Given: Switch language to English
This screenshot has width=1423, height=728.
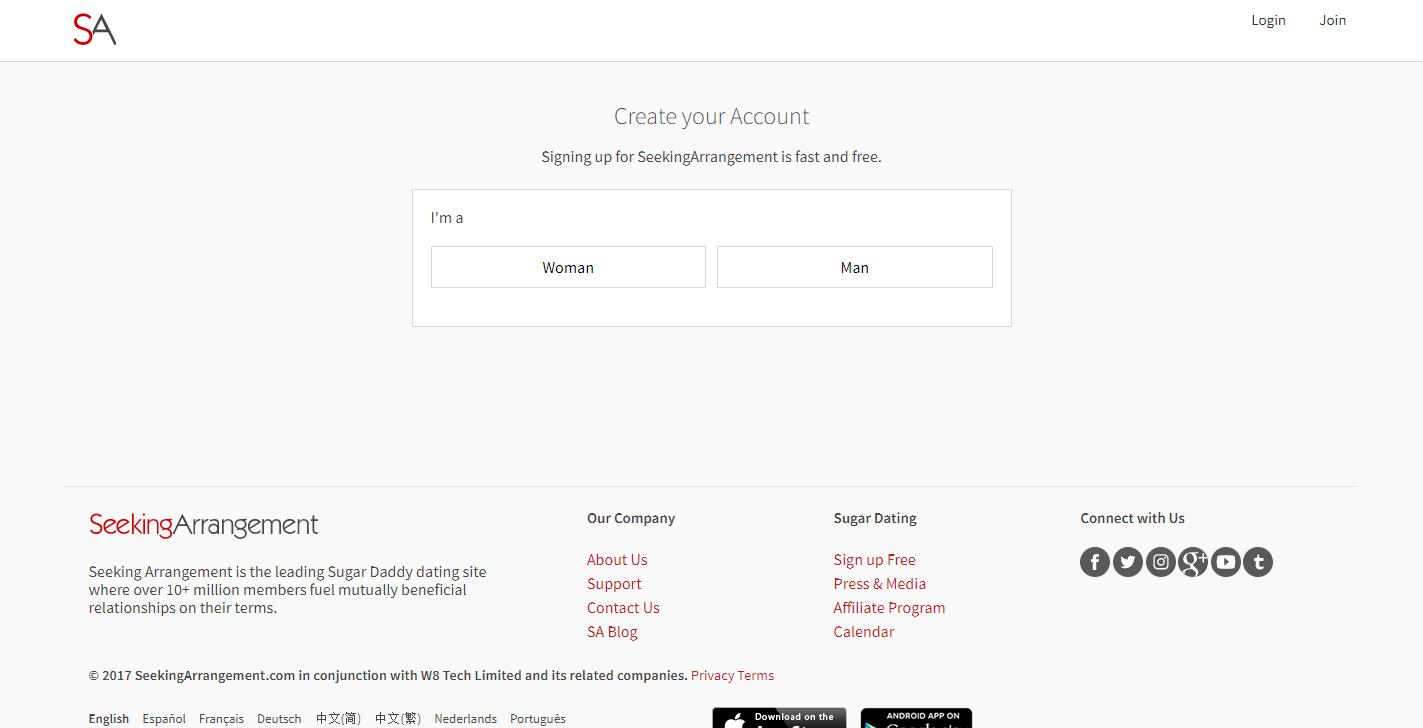Looking at the screenshot, I should pyautogui.click(x=109, y=719).
